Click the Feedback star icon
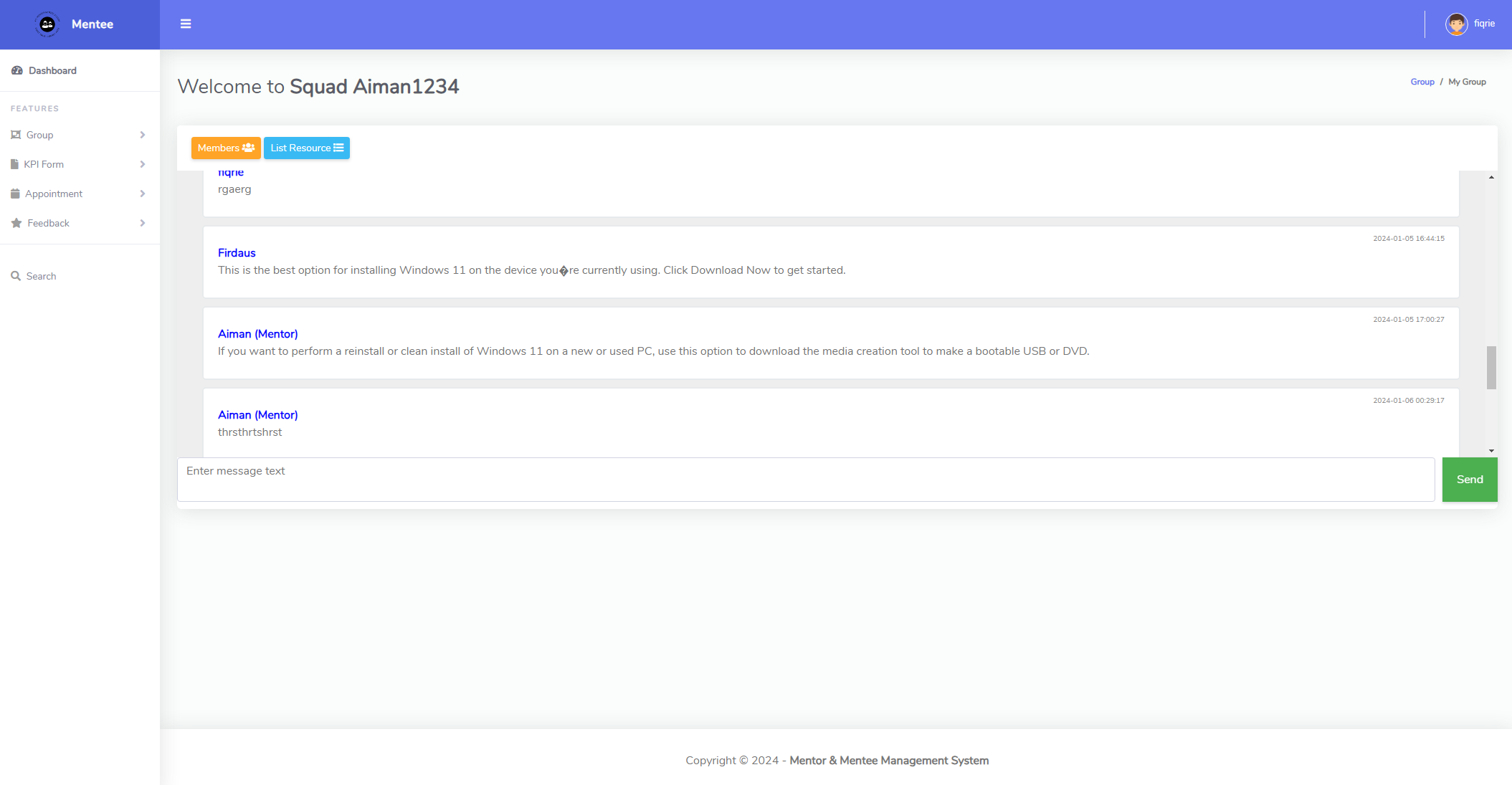Image resolution: width=1512 pixels, height=785 pixels. (x=16, y=223)
